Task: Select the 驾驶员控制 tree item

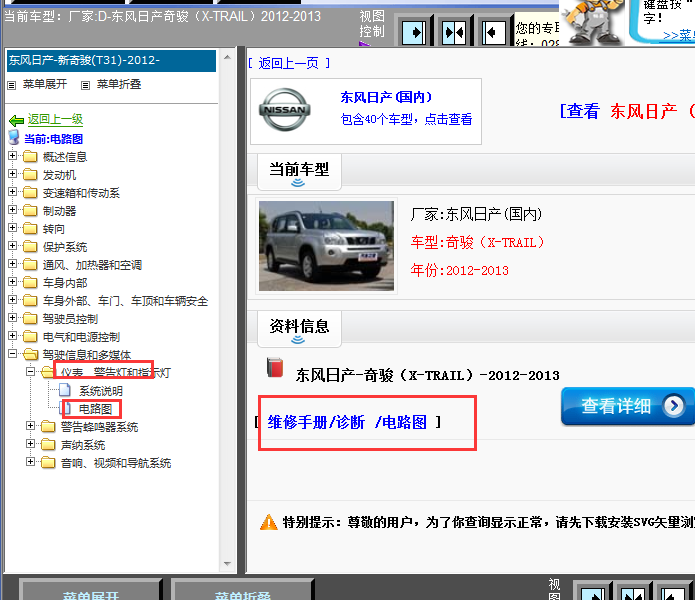Action: point(70,319)
